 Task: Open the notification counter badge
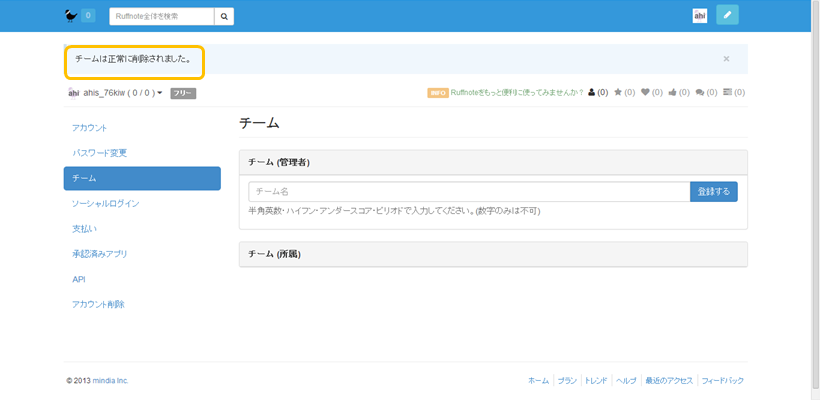(88, 15)
